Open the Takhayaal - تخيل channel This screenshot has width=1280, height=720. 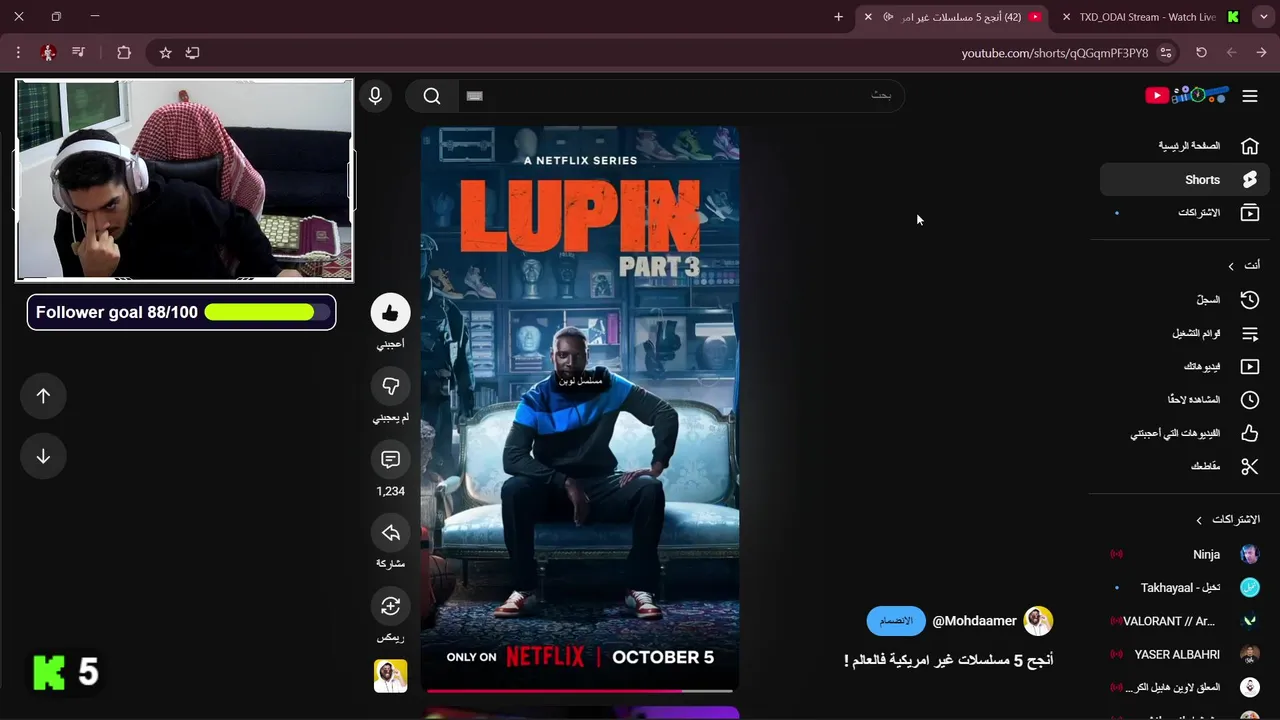(x=1185, y=588)
